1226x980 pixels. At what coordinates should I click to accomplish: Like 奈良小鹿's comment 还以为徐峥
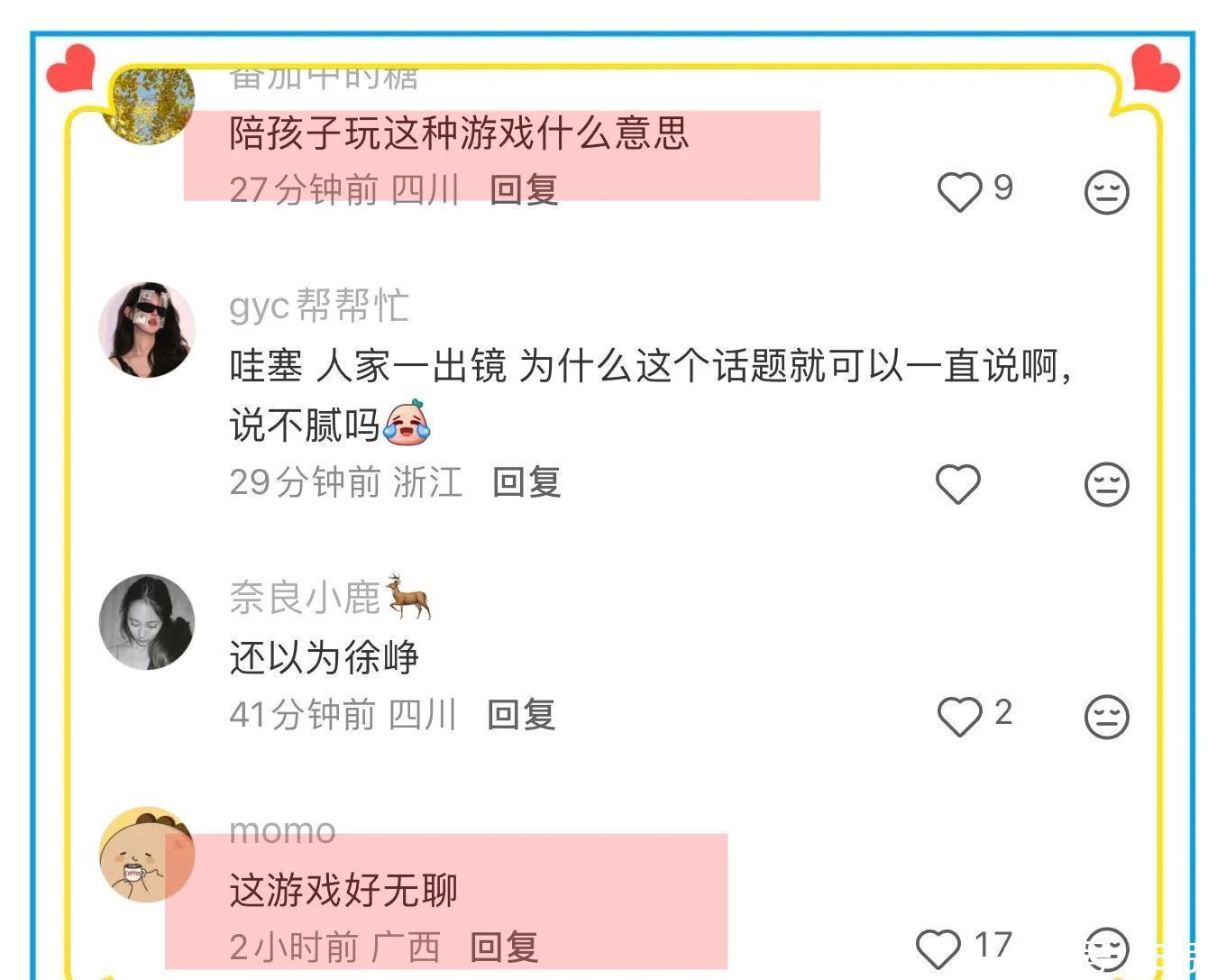tap(959, 717)
